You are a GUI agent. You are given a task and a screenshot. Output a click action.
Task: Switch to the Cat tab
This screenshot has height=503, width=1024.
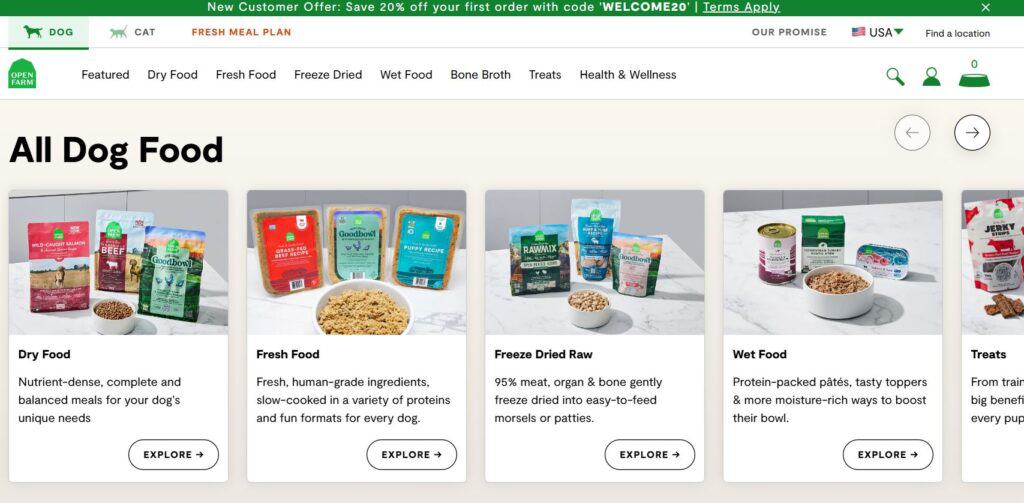pos(133,32)
